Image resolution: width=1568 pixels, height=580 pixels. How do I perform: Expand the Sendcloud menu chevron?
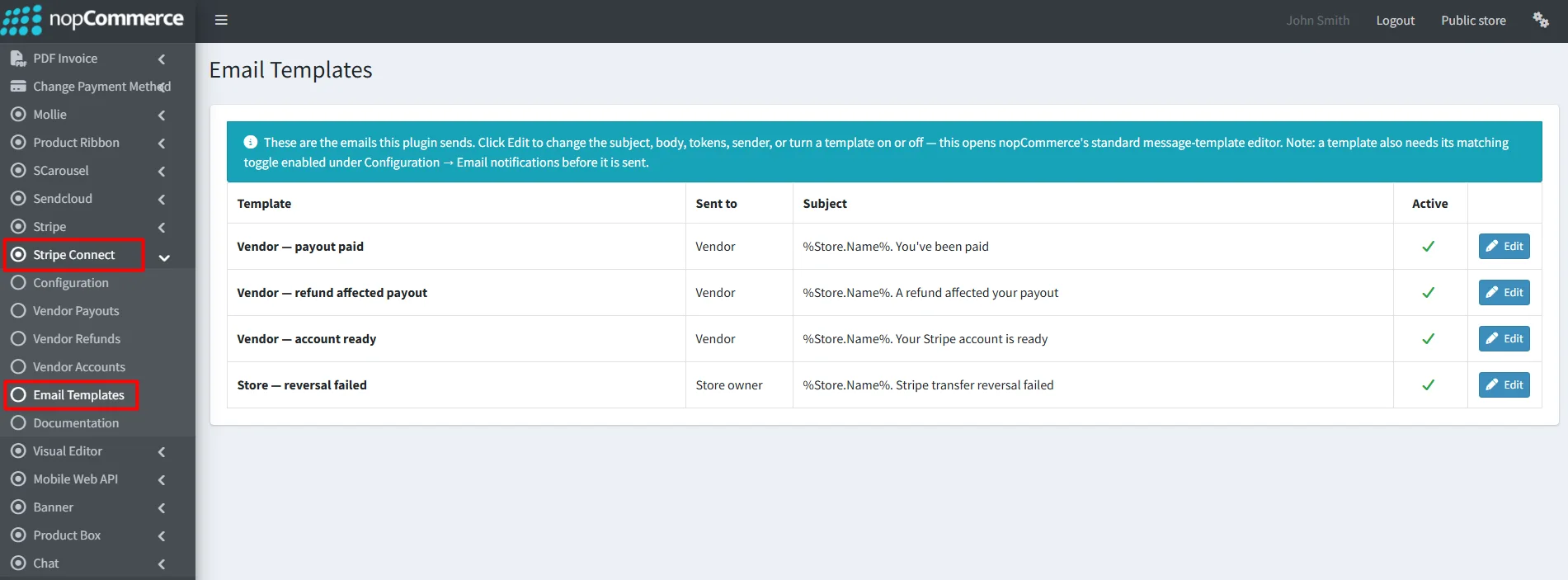click(162, 200)
